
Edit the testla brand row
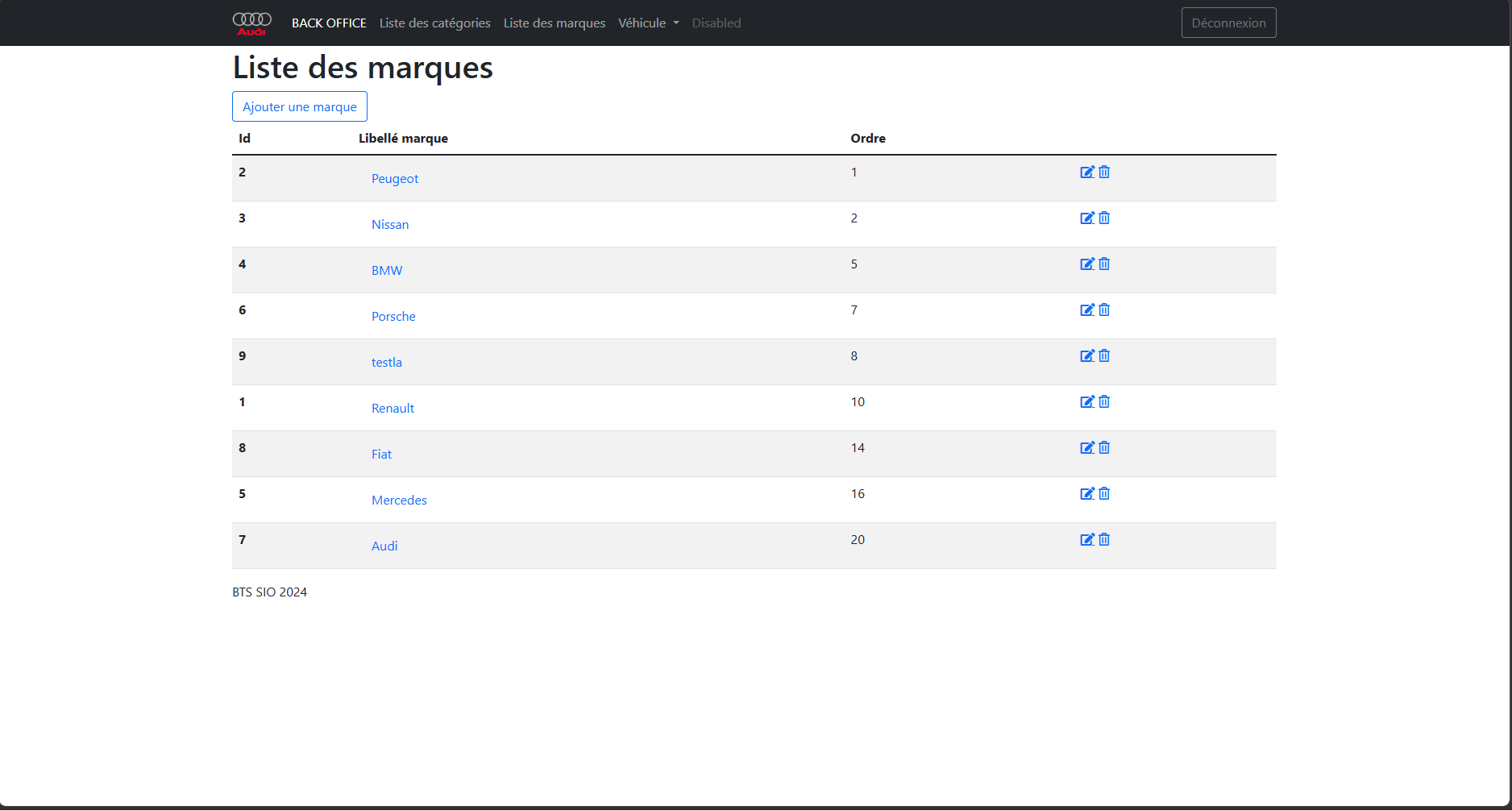click(1087, 355)
